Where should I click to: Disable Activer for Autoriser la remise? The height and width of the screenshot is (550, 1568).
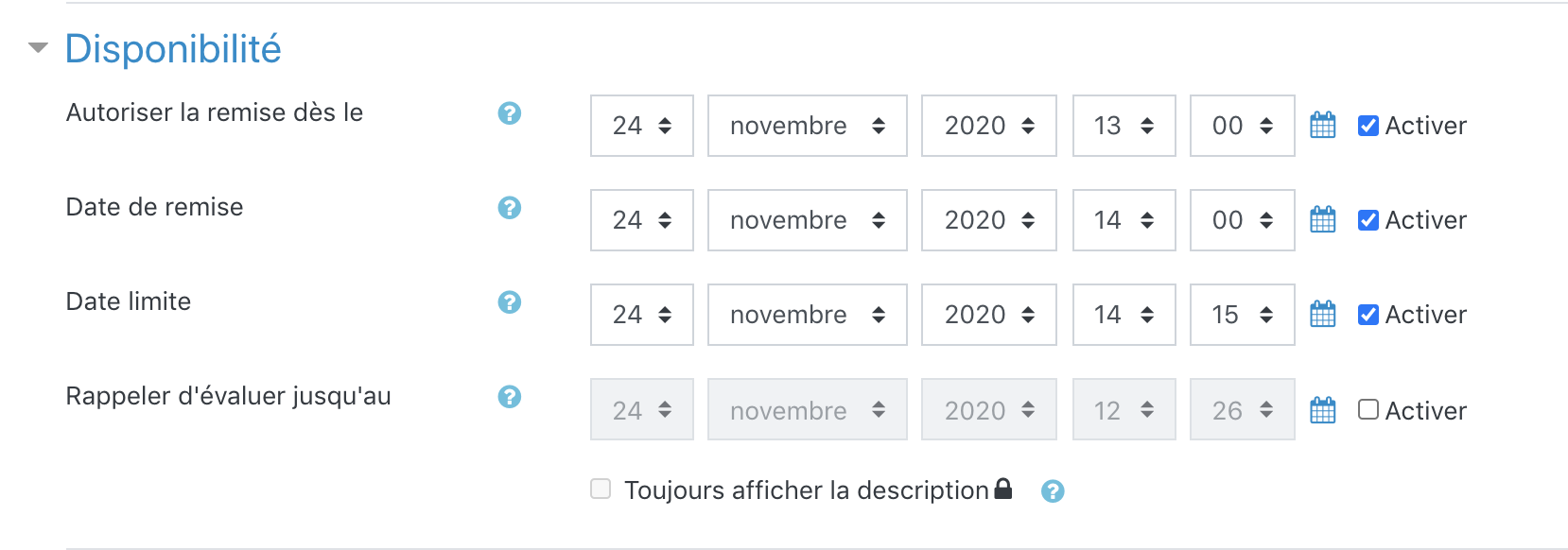click(1368, 126)
